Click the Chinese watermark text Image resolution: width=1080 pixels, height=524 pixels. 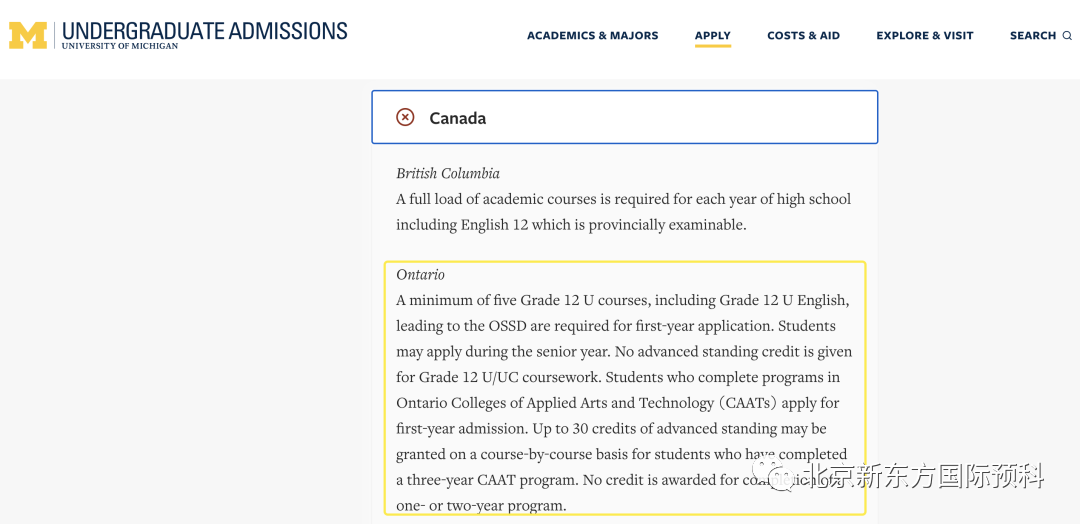pyautogui.click(x=920, y=476)
